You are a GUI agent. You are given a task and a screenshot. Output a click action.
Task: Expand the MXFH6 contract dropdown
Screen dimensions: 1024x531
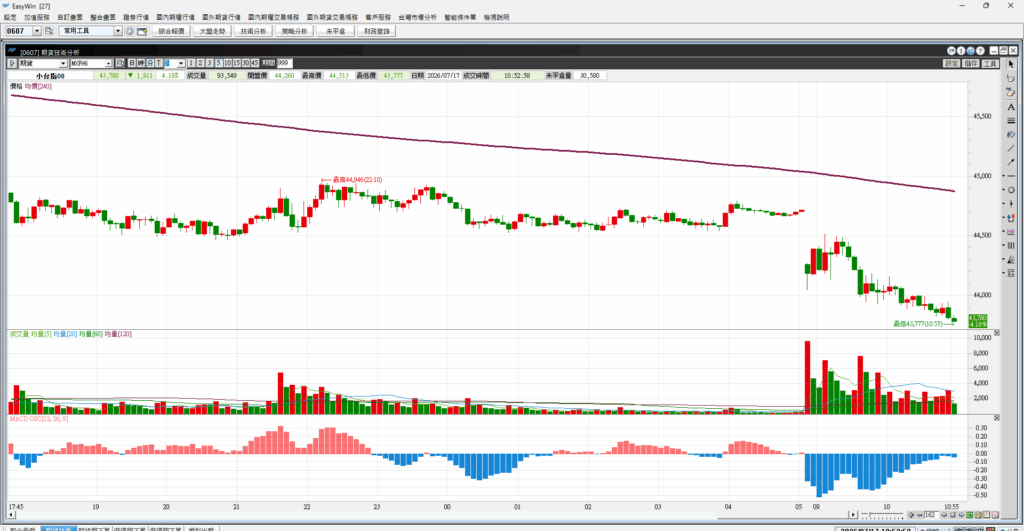click(x=108, y=63)
